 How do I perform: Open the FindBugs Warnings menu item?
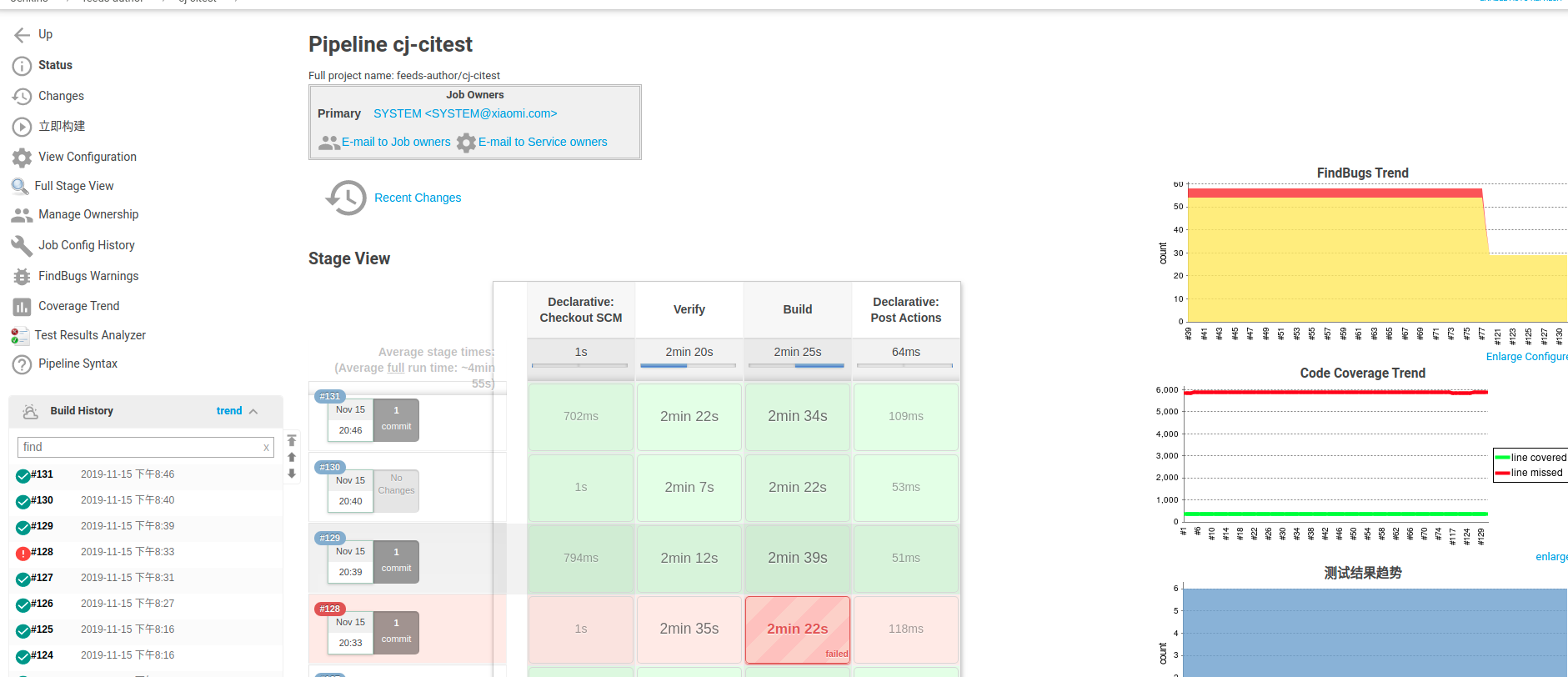click(88, 276)
